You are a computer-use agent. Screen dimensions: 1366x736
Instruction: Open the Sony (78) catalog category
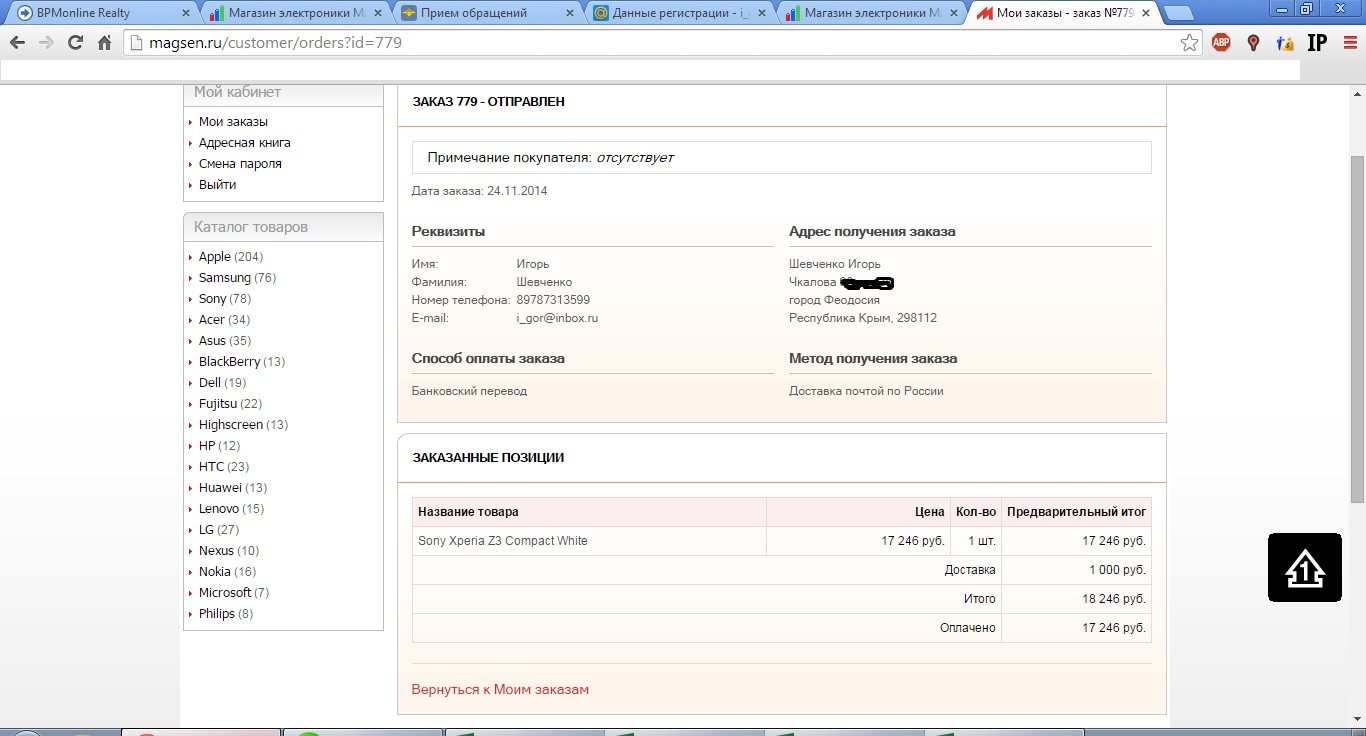pyautogui.click(x=225, y=299)
